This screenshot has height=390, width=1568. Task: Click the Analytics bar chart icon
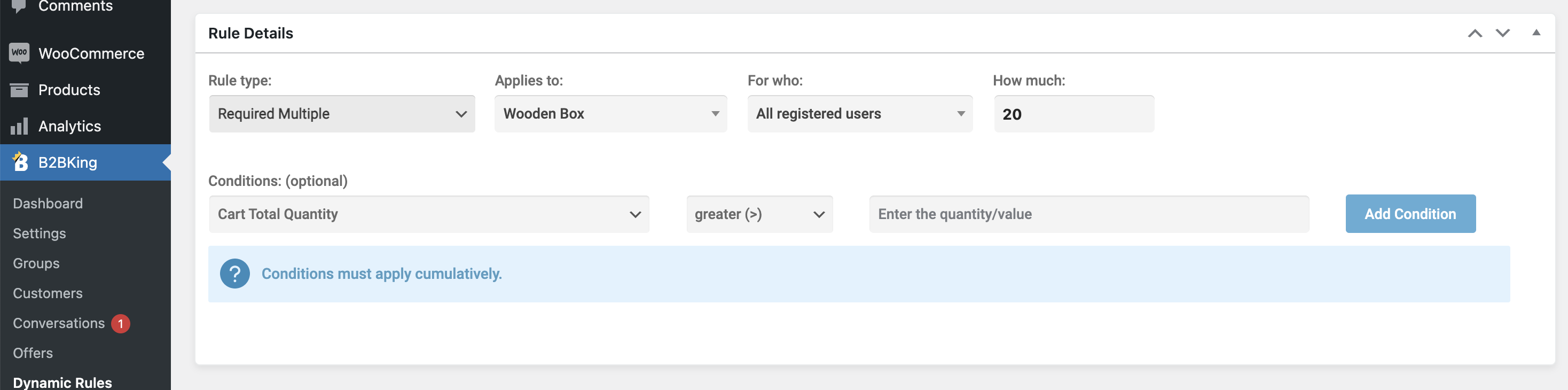pos(19,126)
